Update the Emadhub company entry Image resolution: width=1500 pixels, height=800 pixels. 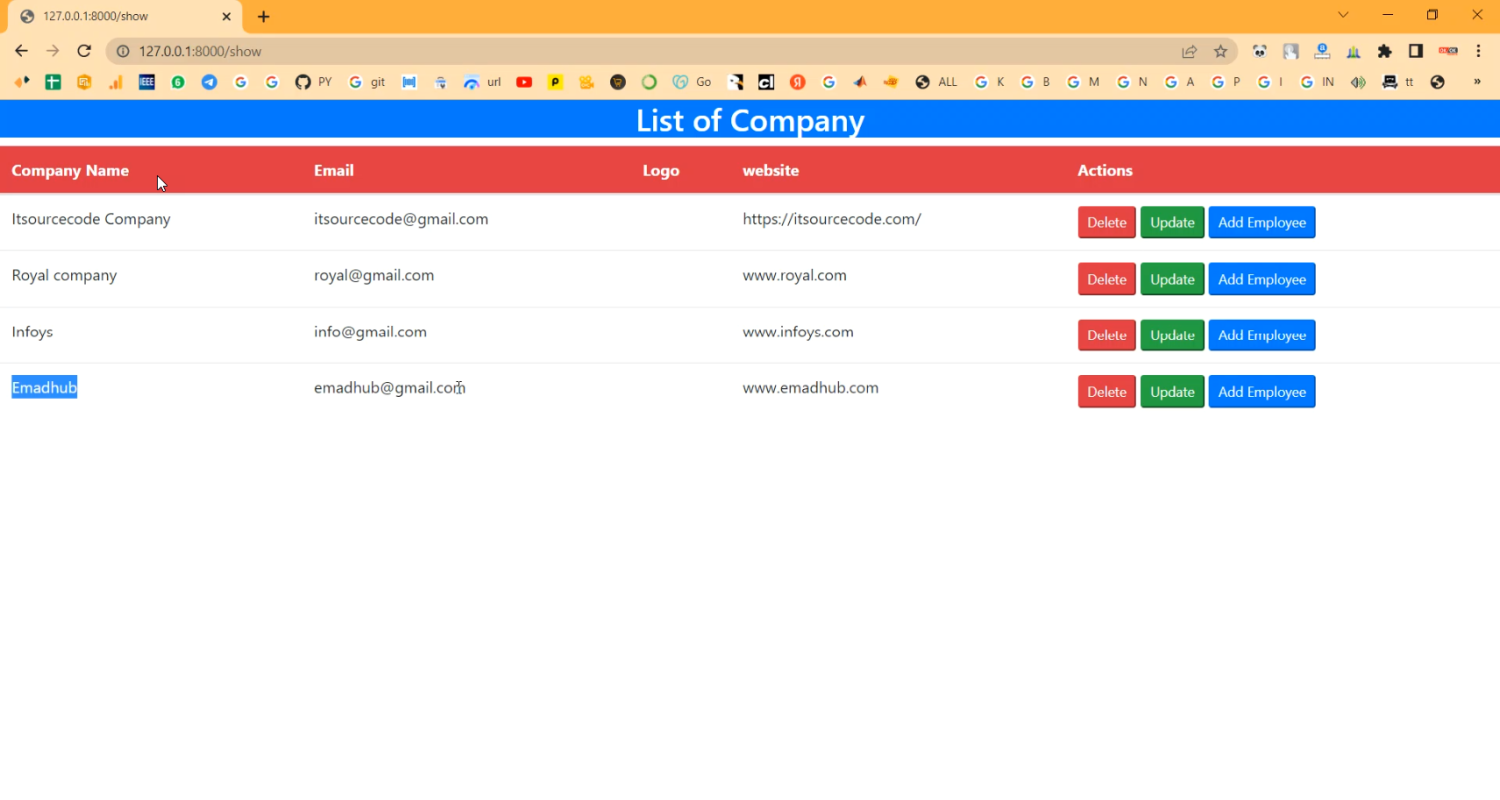coord(1172,392)
